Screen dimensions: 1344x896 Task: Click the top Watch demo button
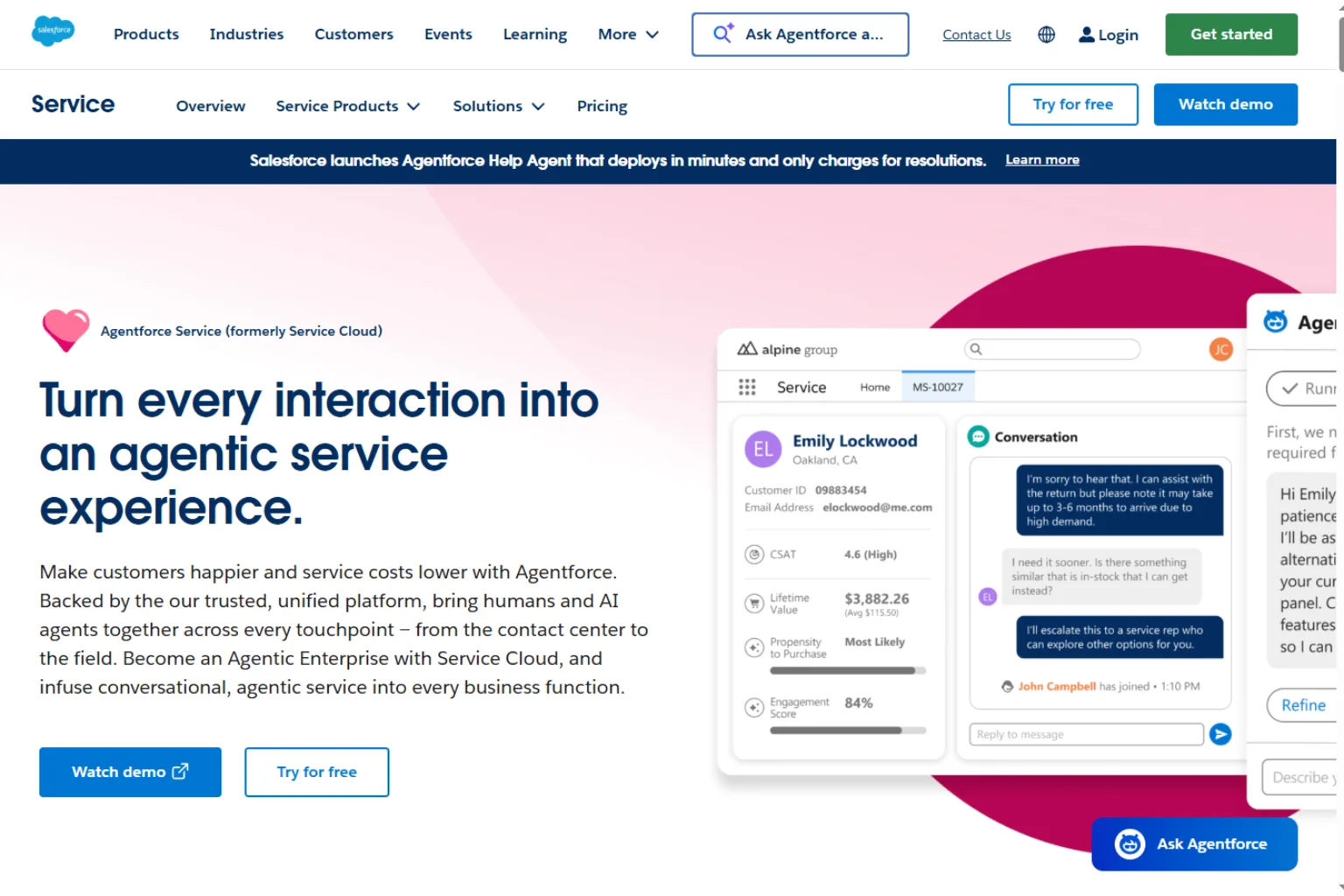tap(1225, 104)
